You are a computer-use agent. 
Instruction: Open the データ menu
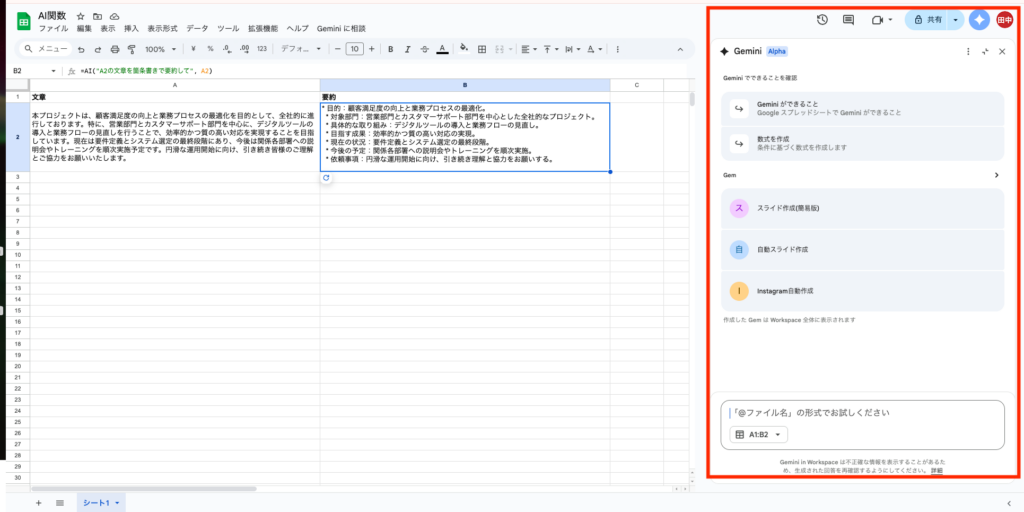(x=197, y=29)
